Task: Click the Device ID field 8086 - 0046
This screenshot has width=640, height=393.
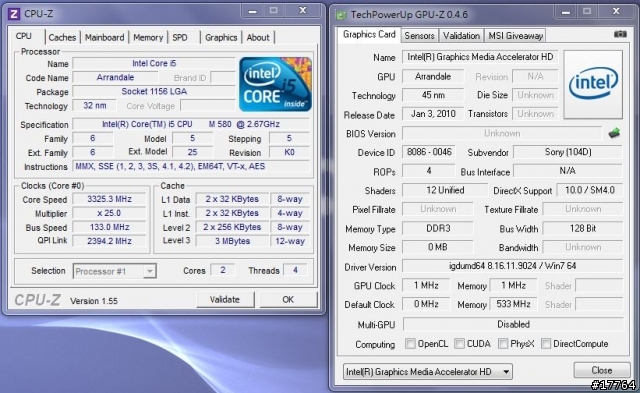Action: pos(429,152)
